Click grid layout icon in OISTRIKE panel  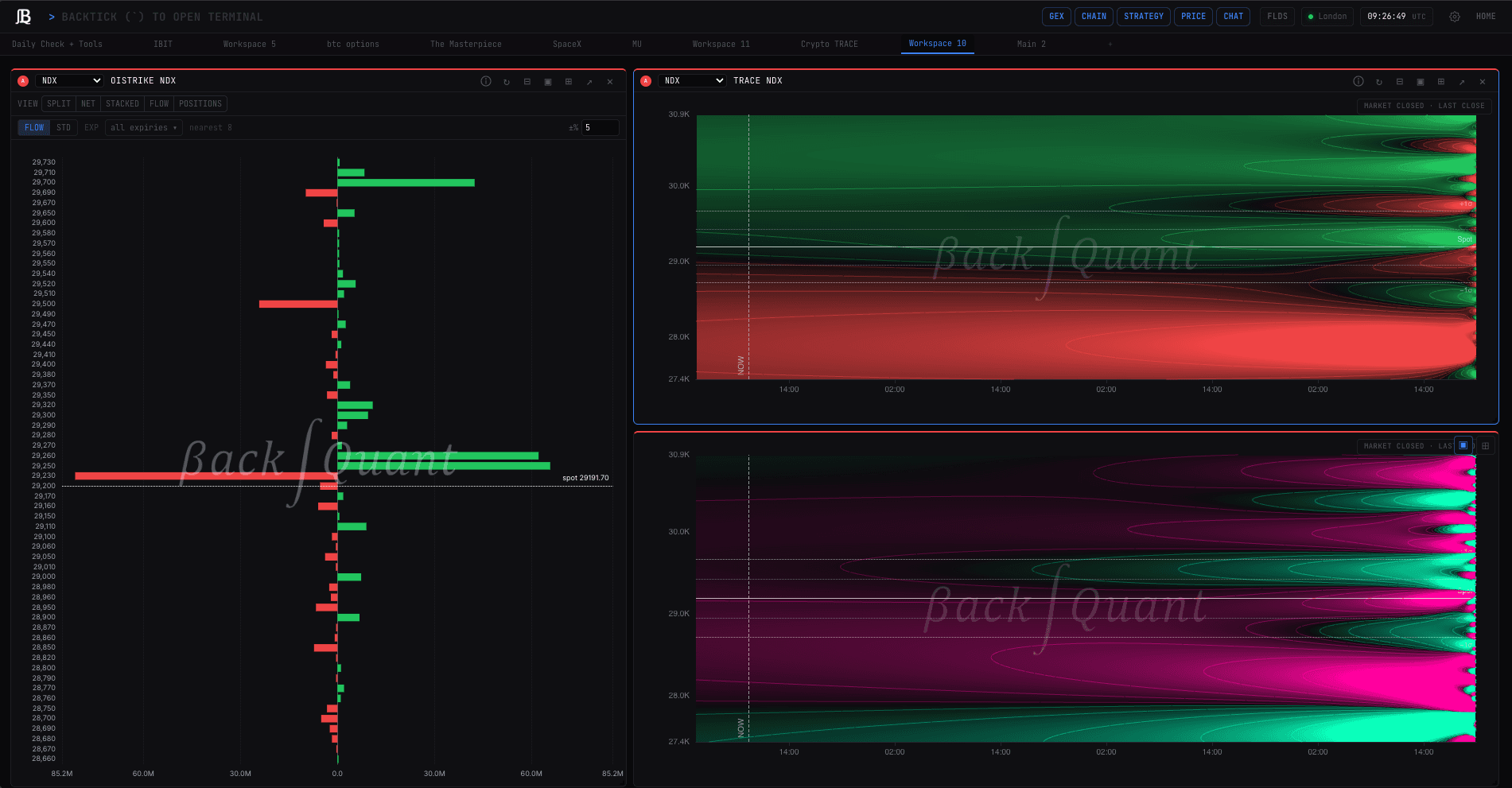coord(569,82)
